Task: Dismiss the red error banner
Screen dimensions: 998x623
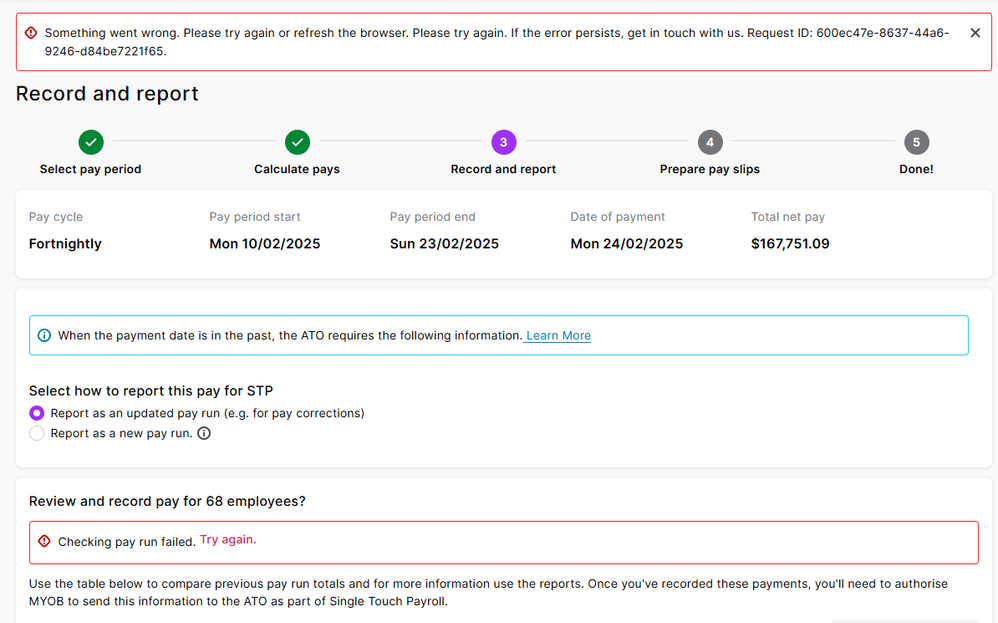Action: click(975, 33)
